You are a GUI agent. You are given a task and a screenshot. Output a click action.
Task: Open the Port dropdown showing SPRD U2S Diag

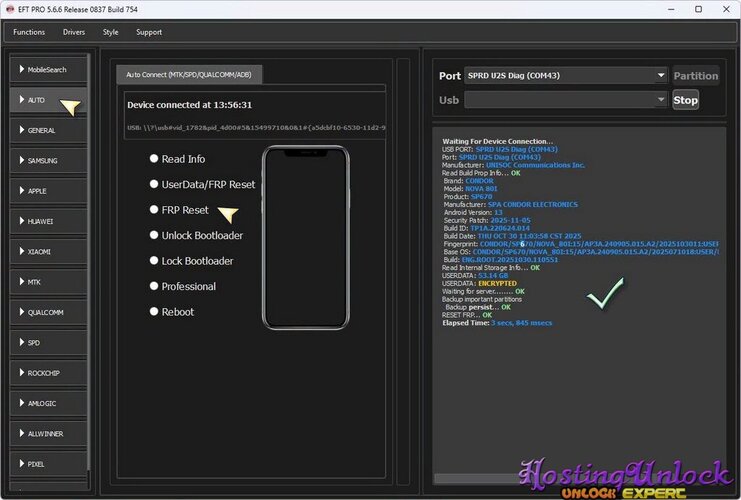(x=566, y=76)
